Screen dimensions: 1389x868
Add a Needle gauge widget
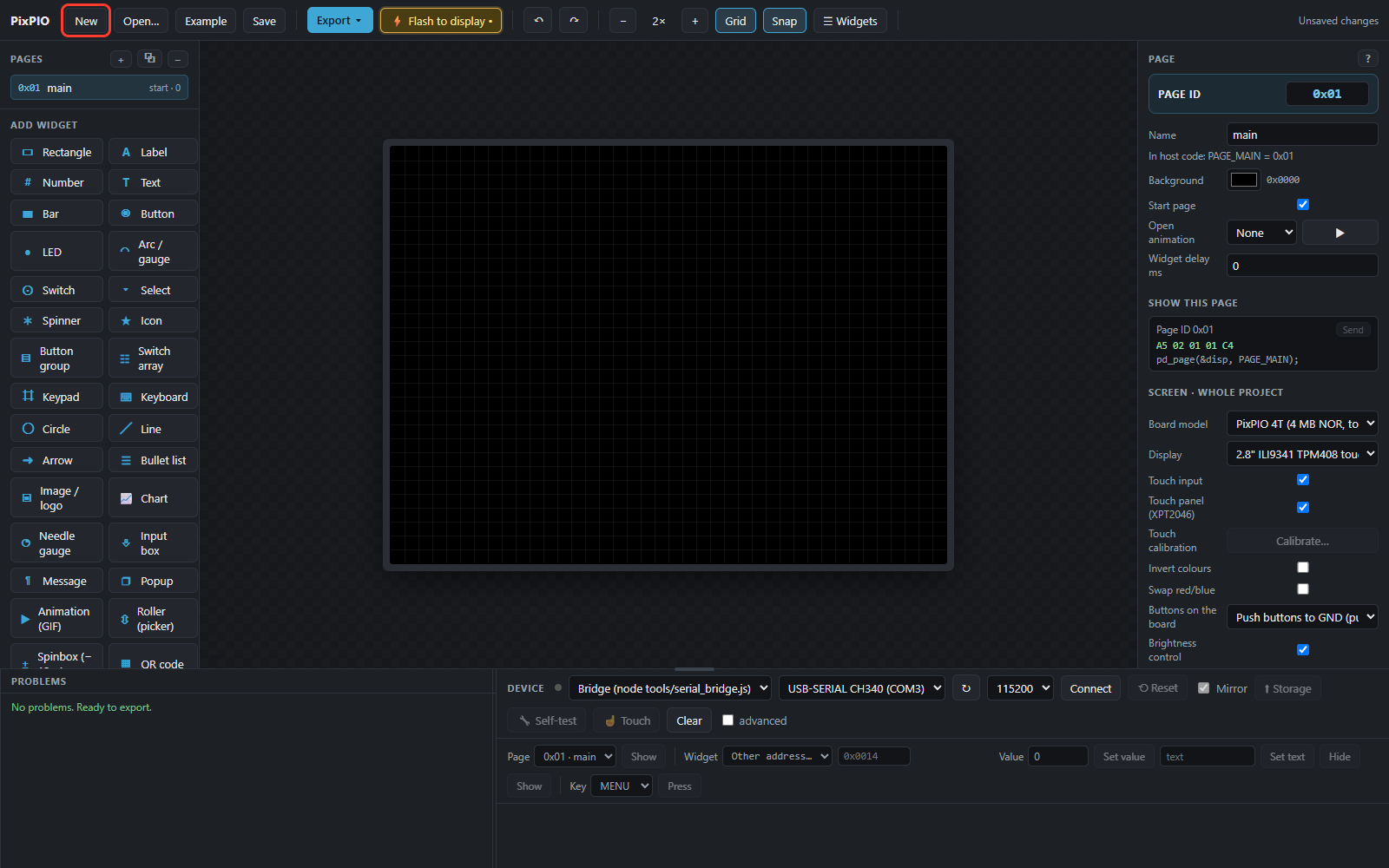click(x=57, y=543)
